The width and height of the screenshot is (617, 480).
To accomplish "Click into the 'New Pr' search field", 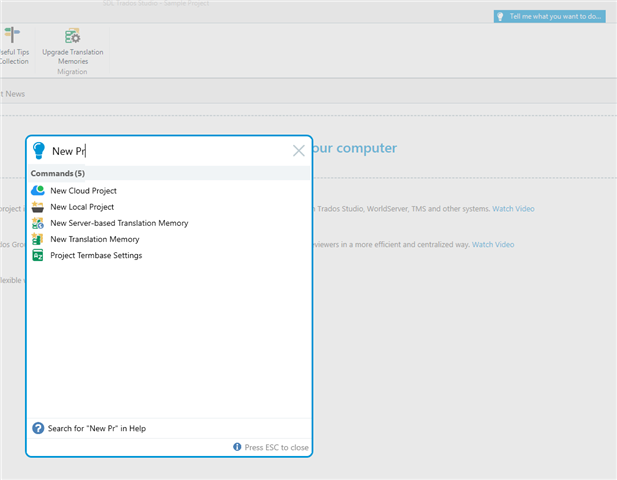I will coord(169,151).
